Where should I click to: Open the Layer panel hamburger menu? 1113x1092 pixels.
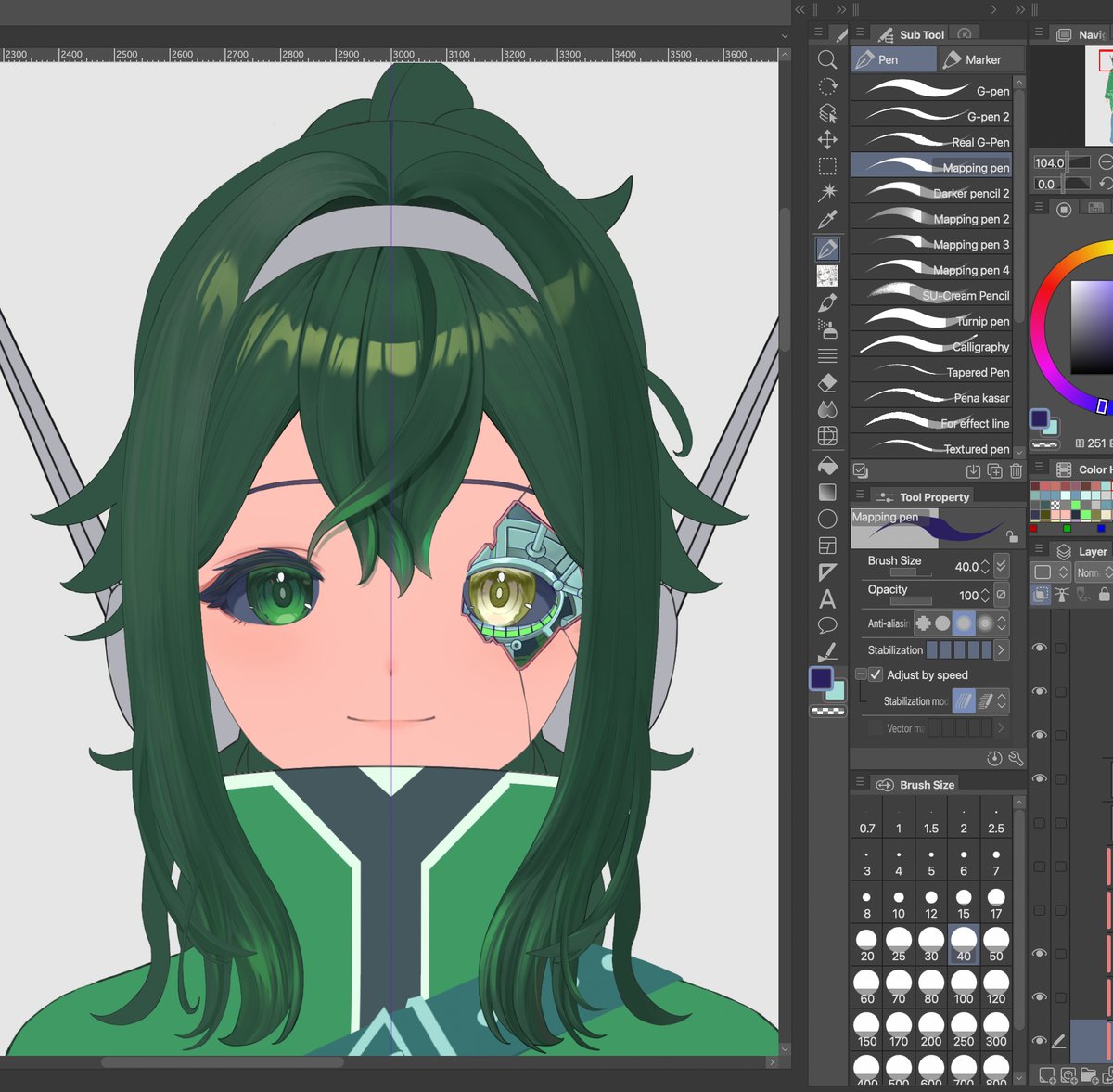tap(1039, 550)
